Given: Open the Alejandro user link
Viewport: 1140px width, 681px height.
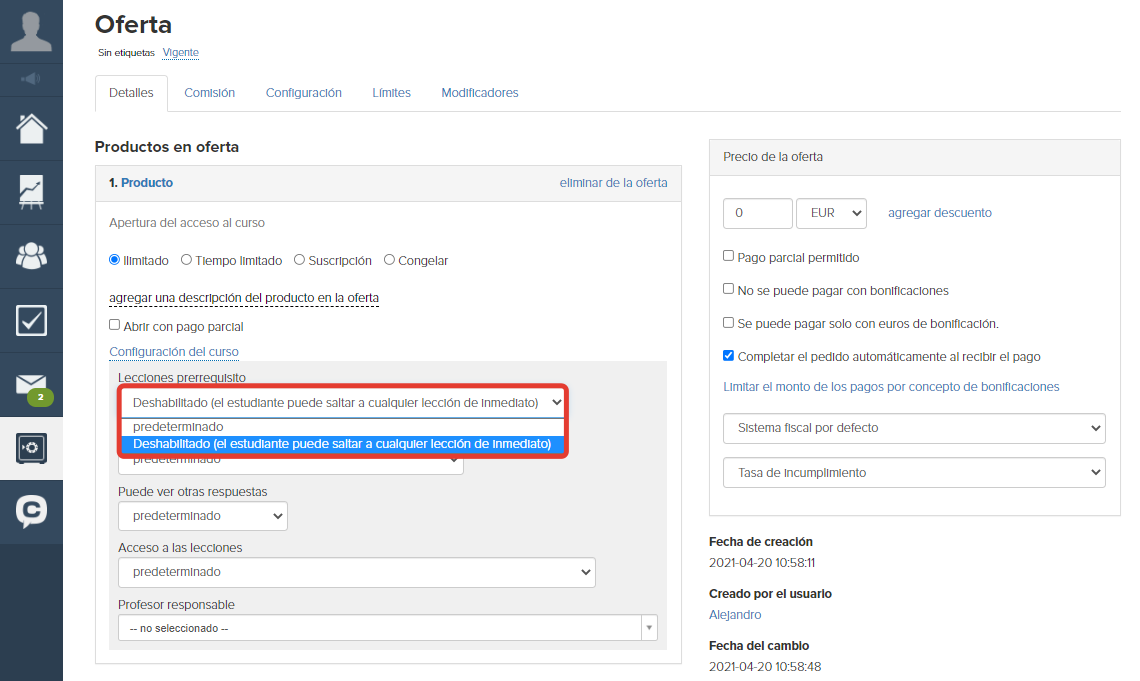Looking at the screenshot, I should point(735,615).
